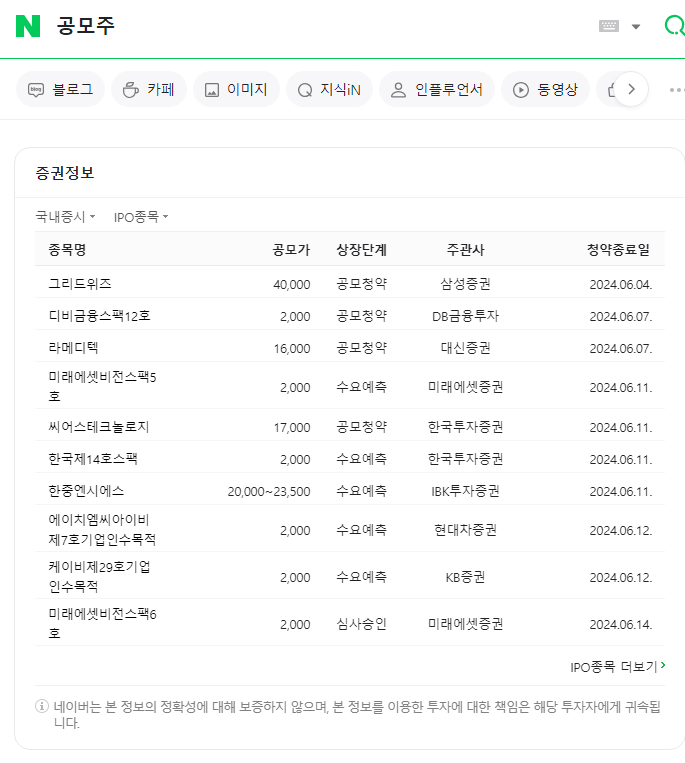
Task: Click the 17,000 price for 씨어스테크놀로지
Action: [292, 427]
